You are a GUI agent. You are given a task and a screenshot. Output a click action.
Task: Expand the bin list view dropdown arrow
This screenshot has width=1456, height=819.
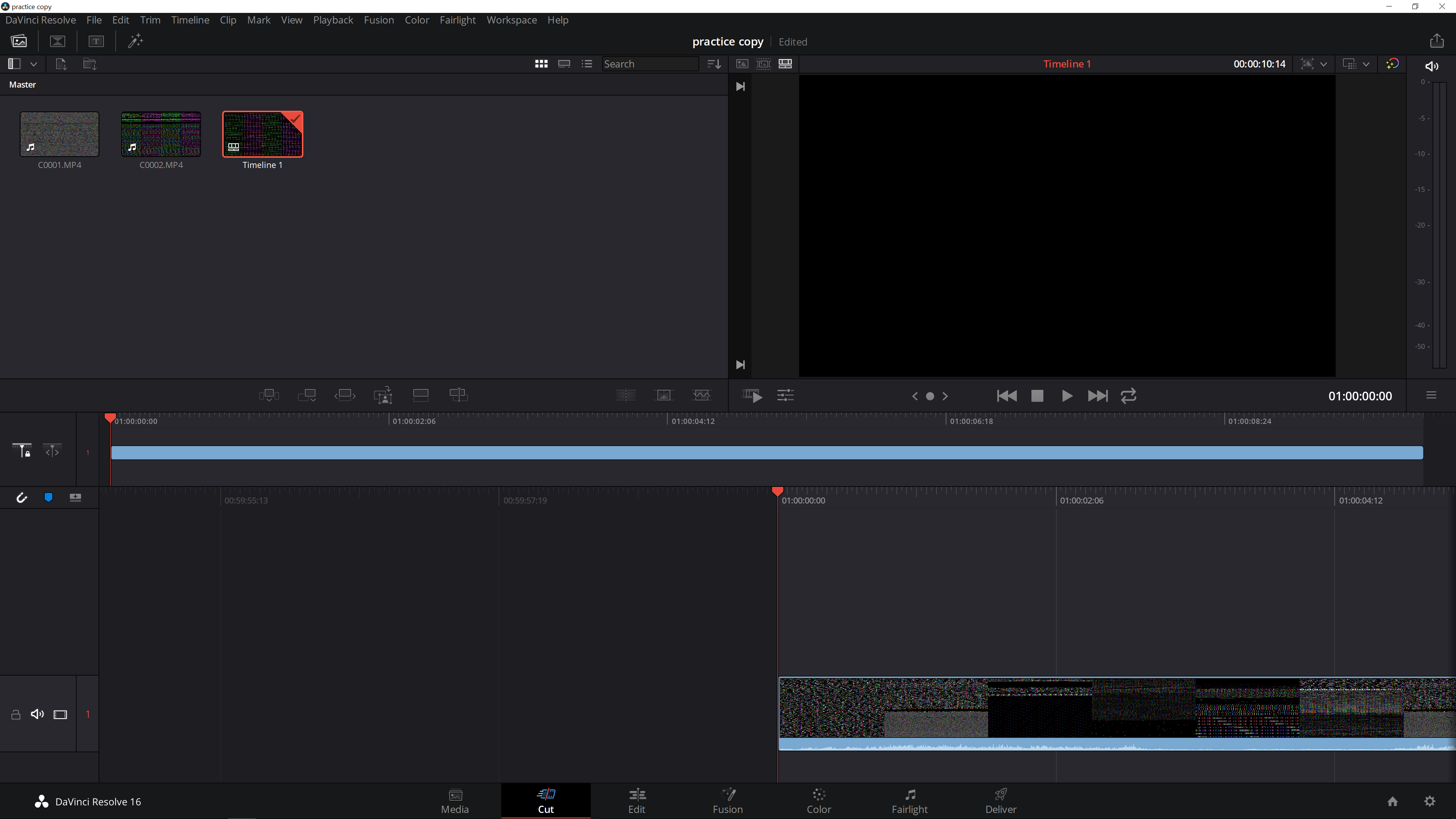[x=34, y=64]
